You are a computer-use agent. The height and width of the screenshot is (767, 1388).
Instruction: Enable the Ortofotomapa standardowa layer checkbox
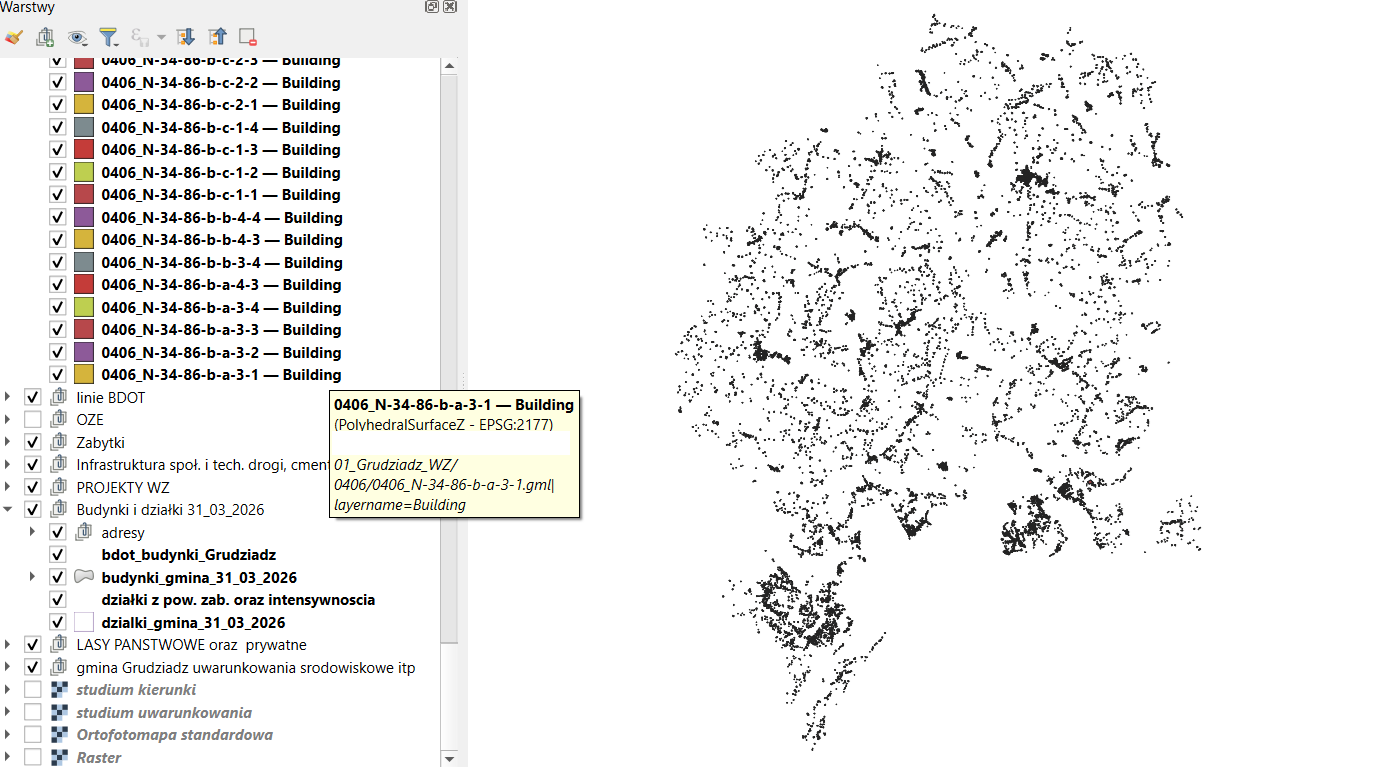pyautogui.click(x=33, y=735)
